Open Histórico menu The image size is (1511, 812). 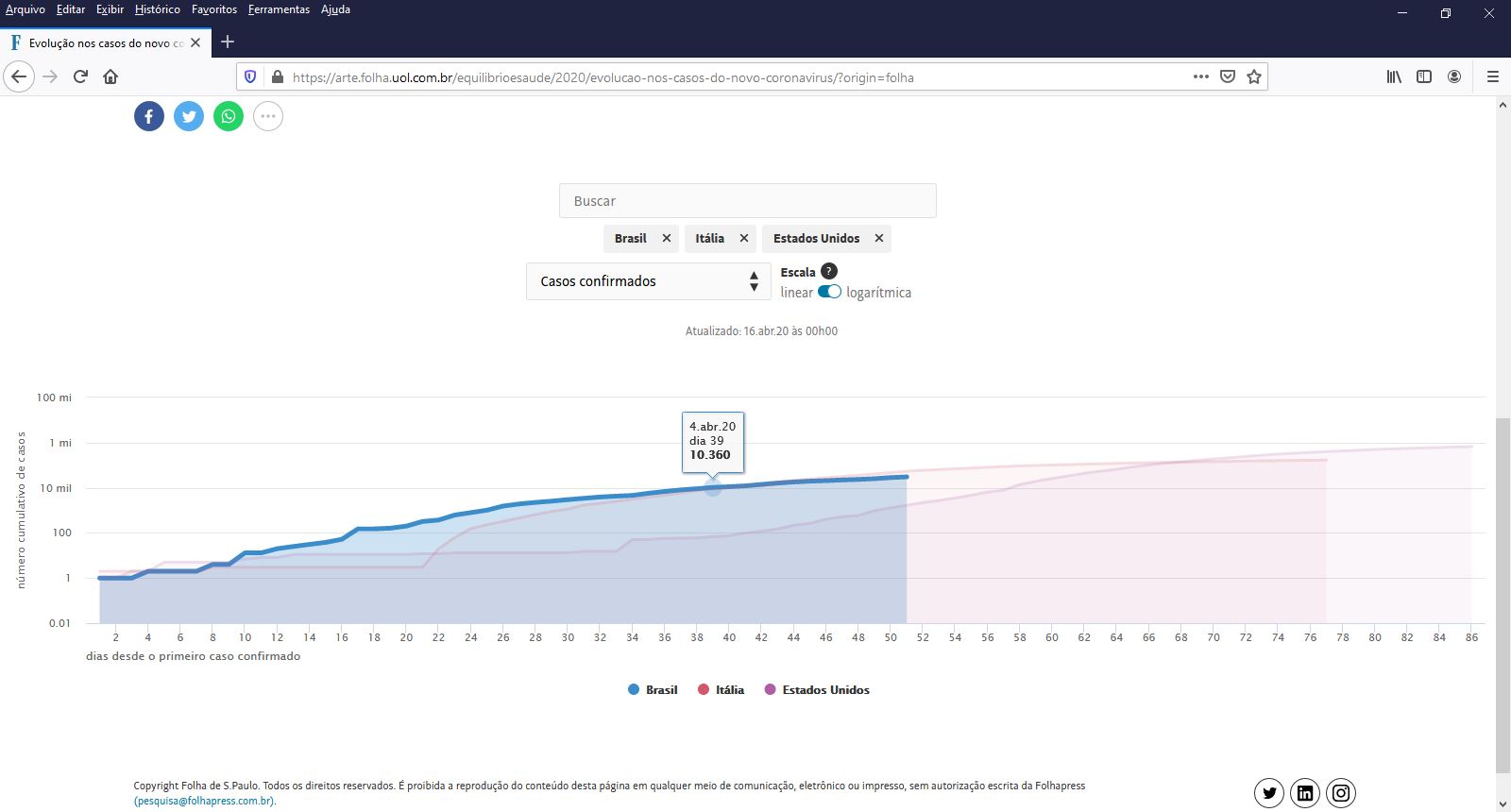coord(158,9)
